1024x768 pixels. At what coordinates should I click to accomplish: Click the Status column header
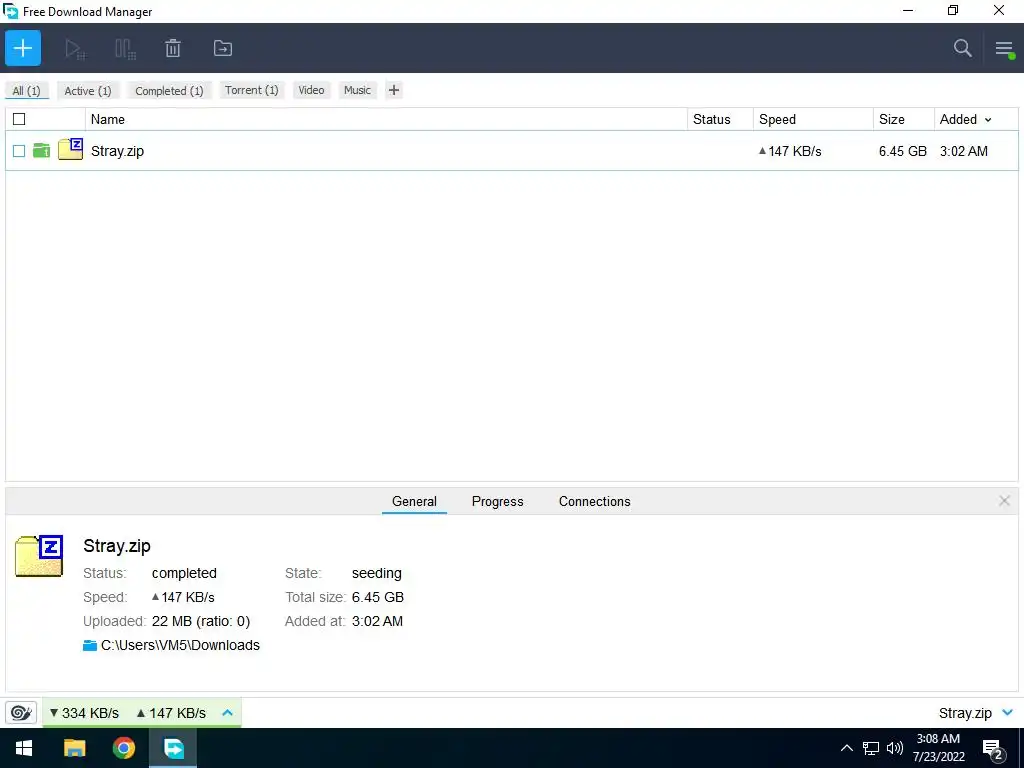click(720, 119)
